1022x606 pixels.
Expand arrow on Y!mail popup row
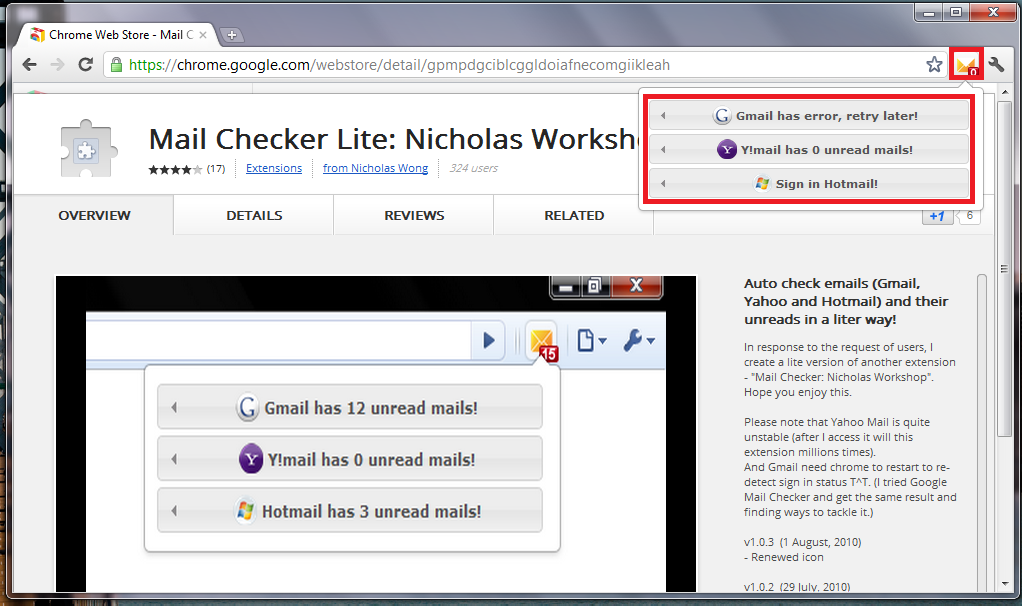point(663,150)
